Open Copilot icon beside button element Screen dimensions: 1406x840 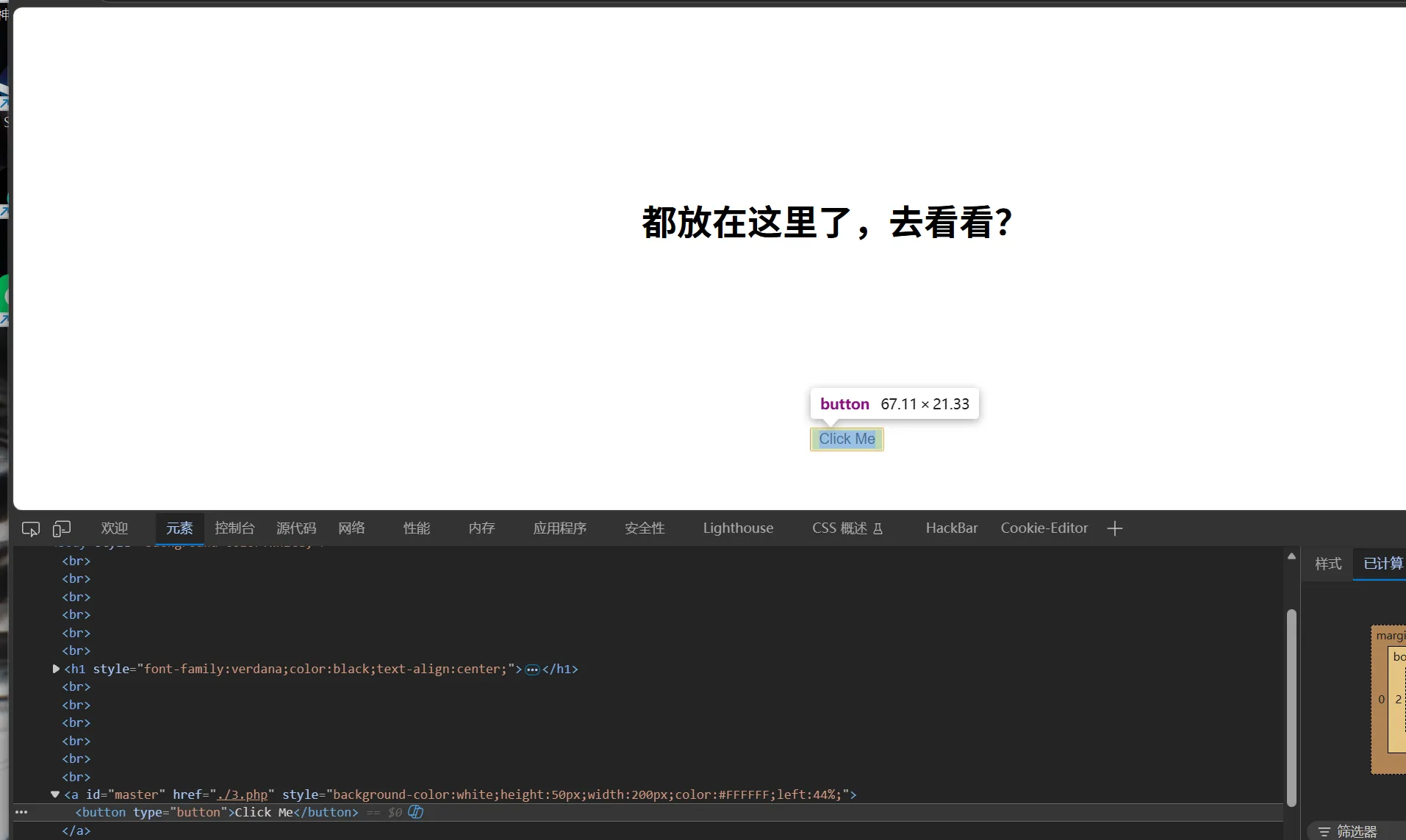pyautogui.click(x=416, y=812)
